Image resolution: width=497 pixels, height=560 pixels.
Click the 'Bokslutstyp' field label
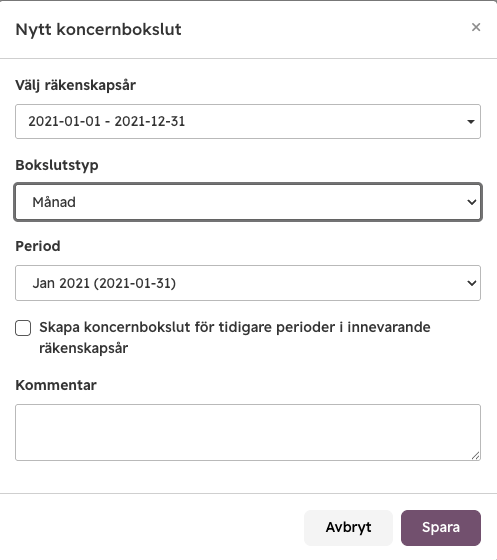pyautogui.click(x=57, y=165)
